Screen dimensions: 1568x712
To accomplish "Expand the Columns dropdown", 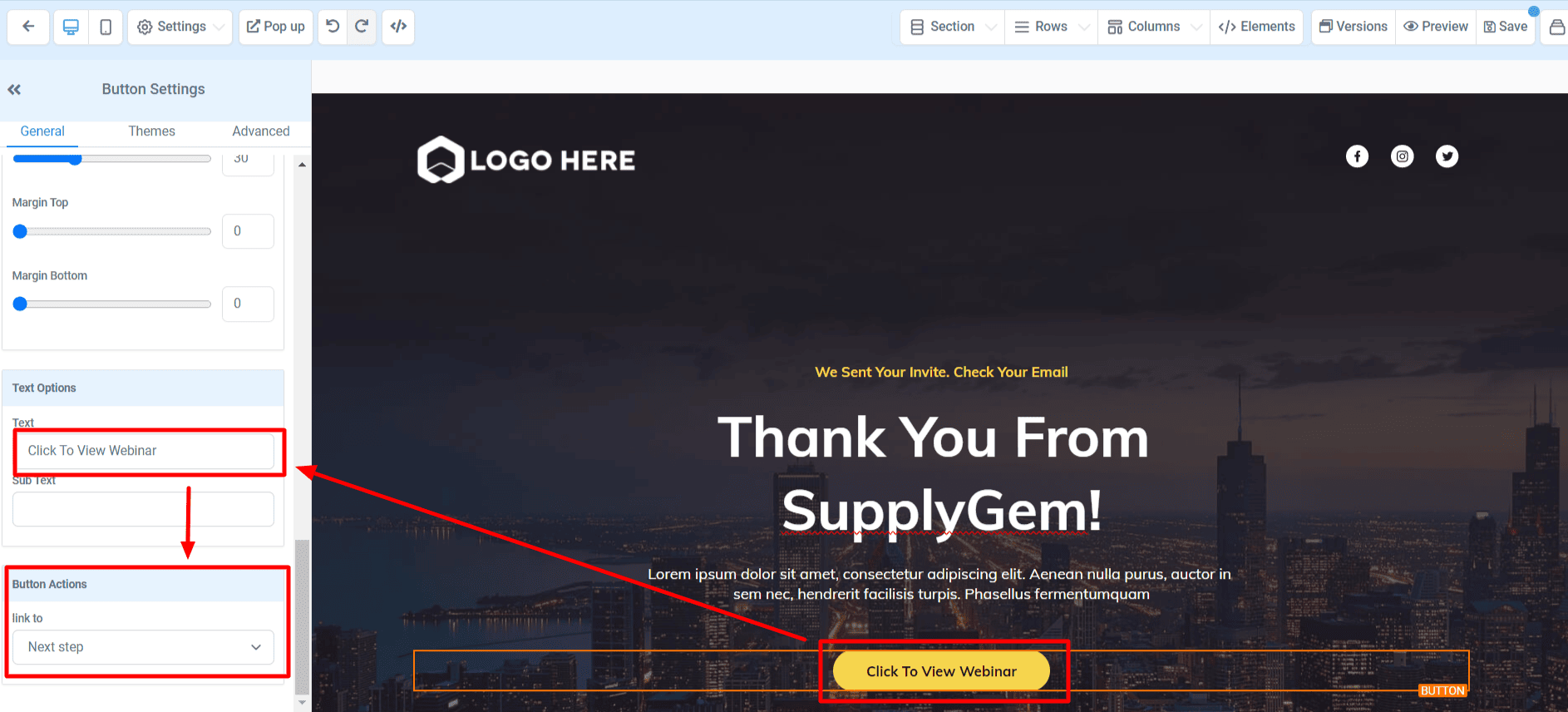I will tap(1154, 27).
